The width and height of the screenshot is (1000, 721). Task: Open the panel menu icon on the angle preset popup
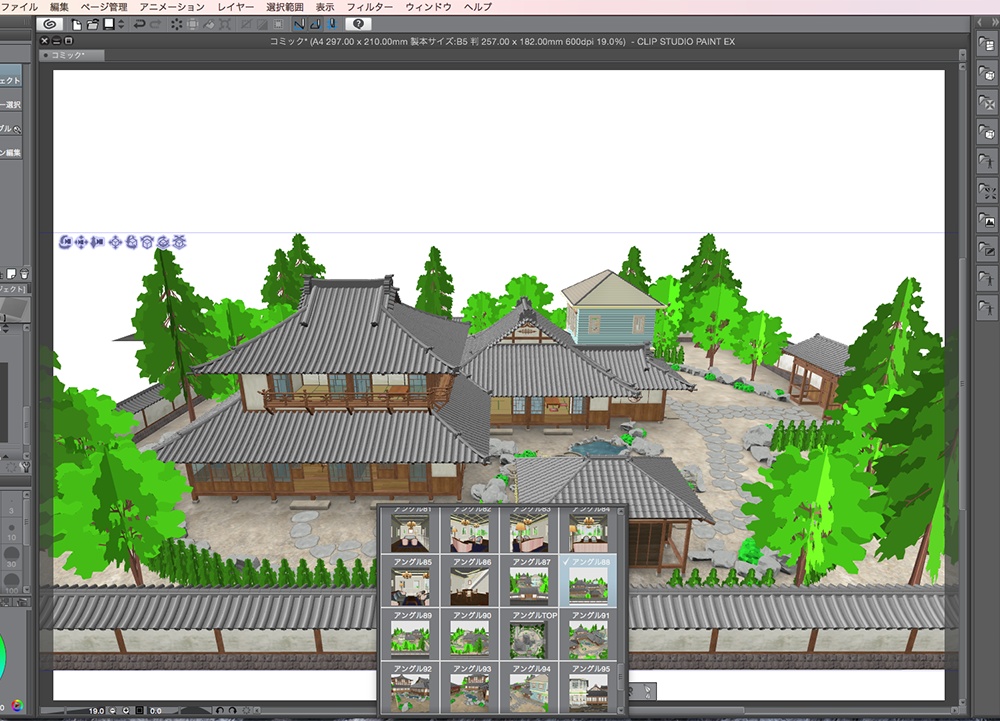(620, 512)
